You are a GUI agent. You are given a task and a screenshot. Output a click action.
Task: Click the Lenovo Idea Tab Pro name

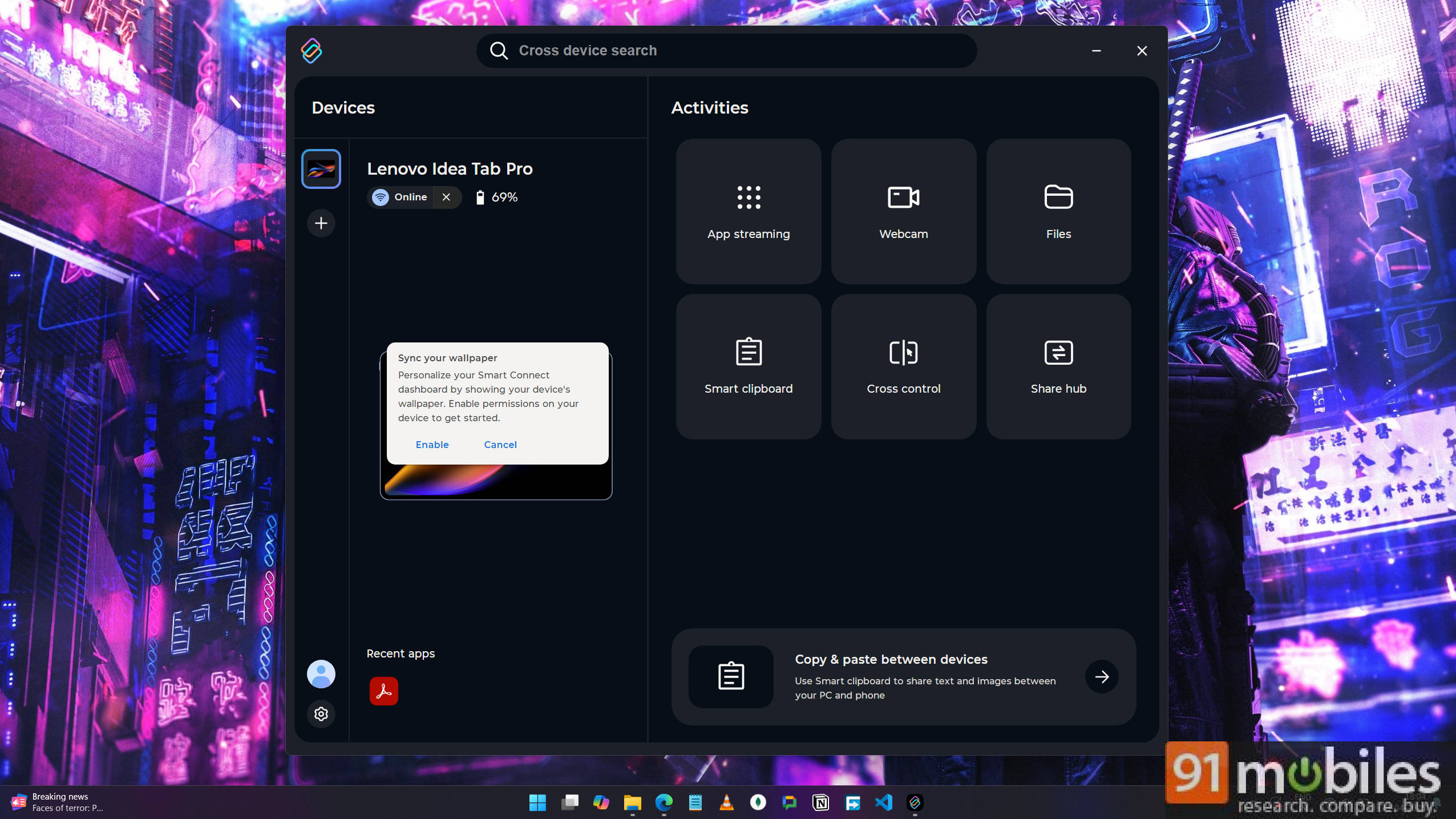tap(450, 169)
